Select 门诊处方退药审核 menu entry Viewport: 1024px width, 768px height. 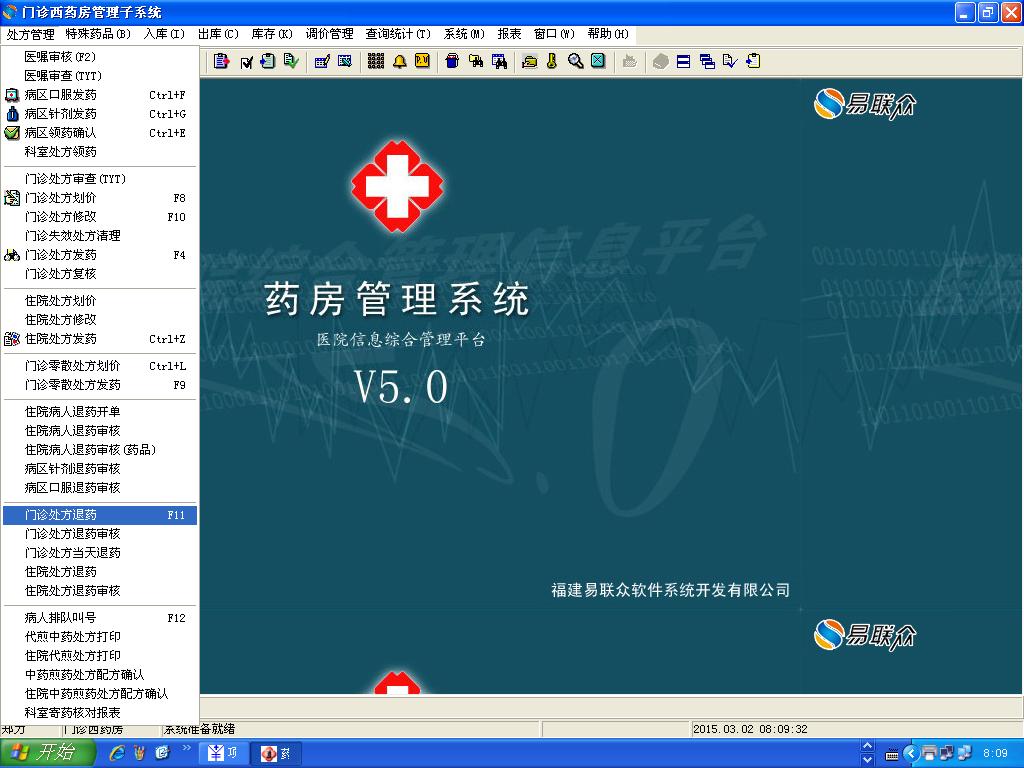coord(100,534)
